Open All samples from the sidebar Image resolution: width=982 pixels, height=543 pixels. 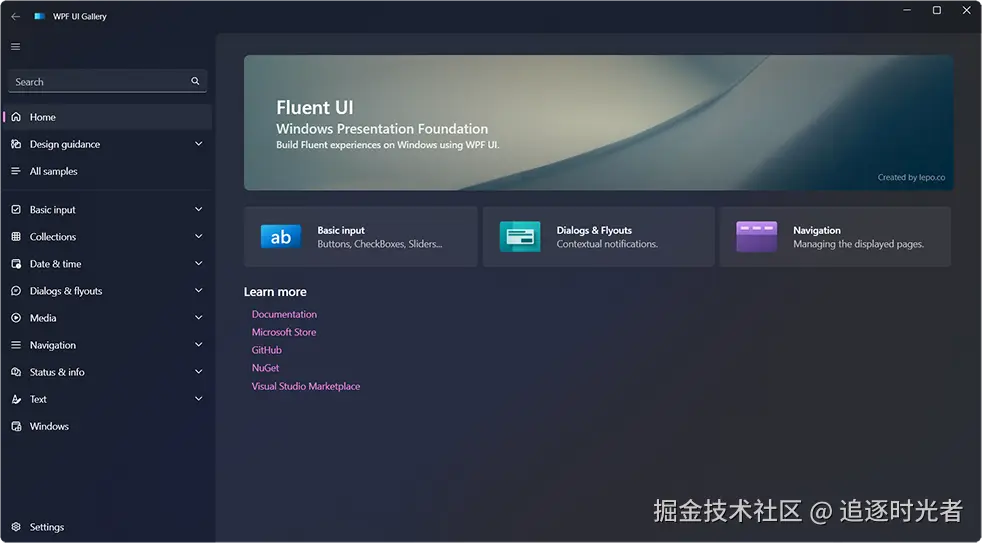click(x=107, y=171)
